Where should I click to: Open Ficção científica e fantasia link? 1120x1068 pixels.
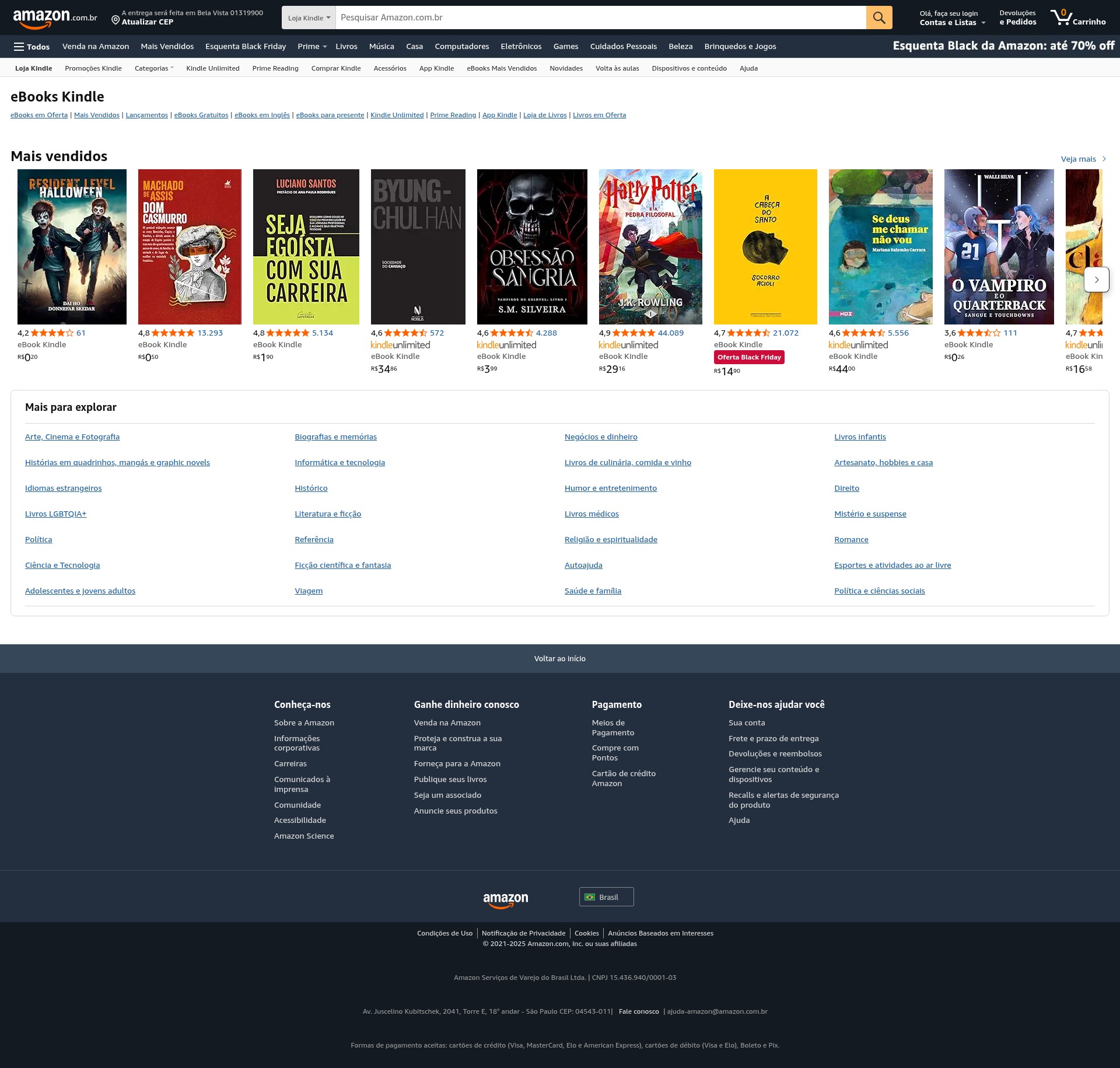tap(343, 565)
